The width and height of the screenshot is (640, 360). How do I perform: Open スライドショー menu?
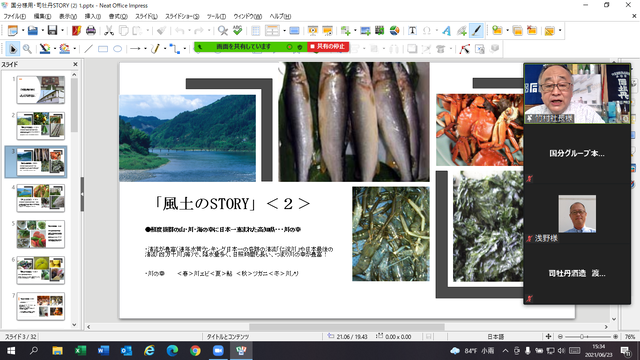182,16
